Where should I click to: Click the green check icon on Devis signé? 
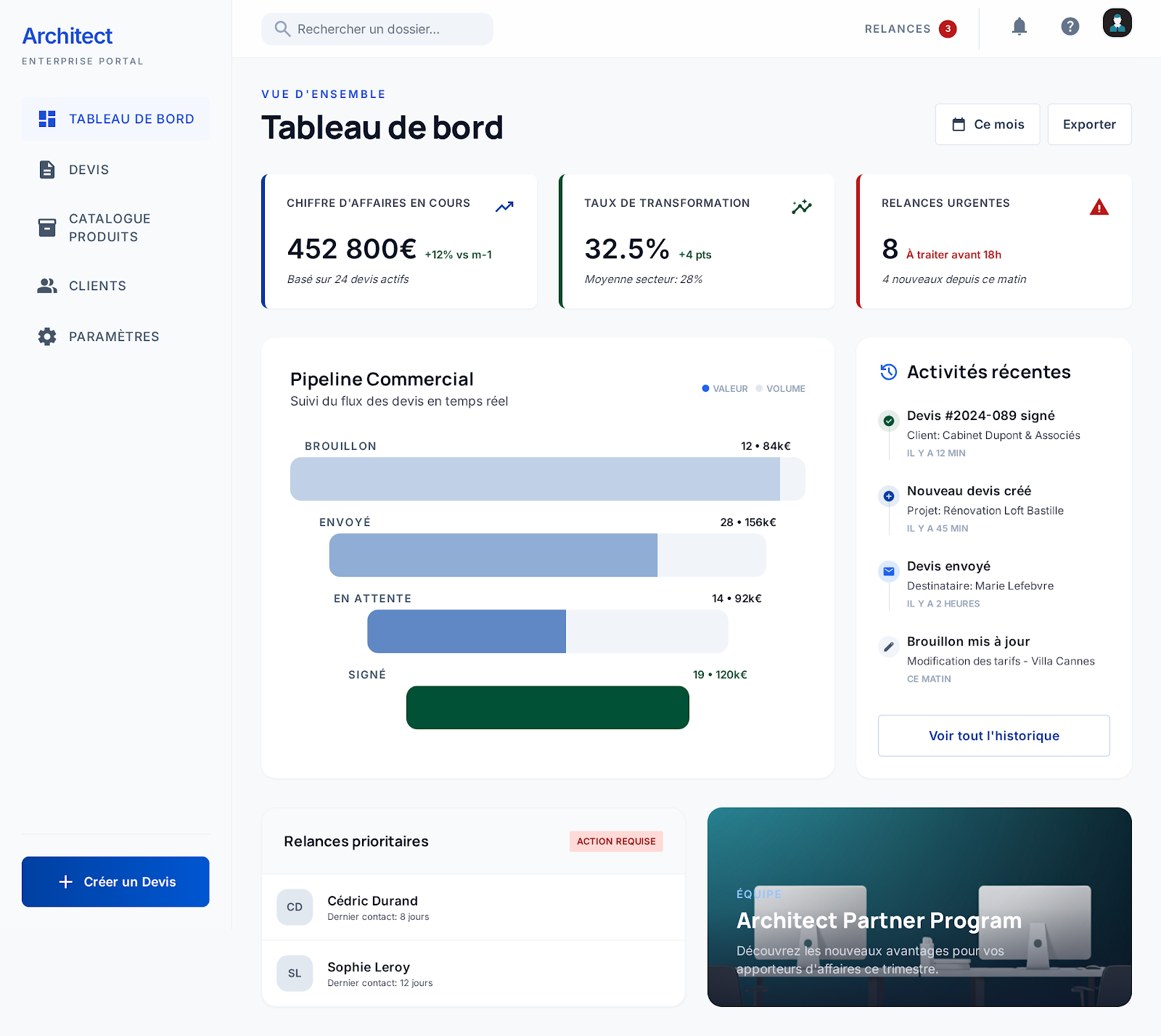click(888, 421)
